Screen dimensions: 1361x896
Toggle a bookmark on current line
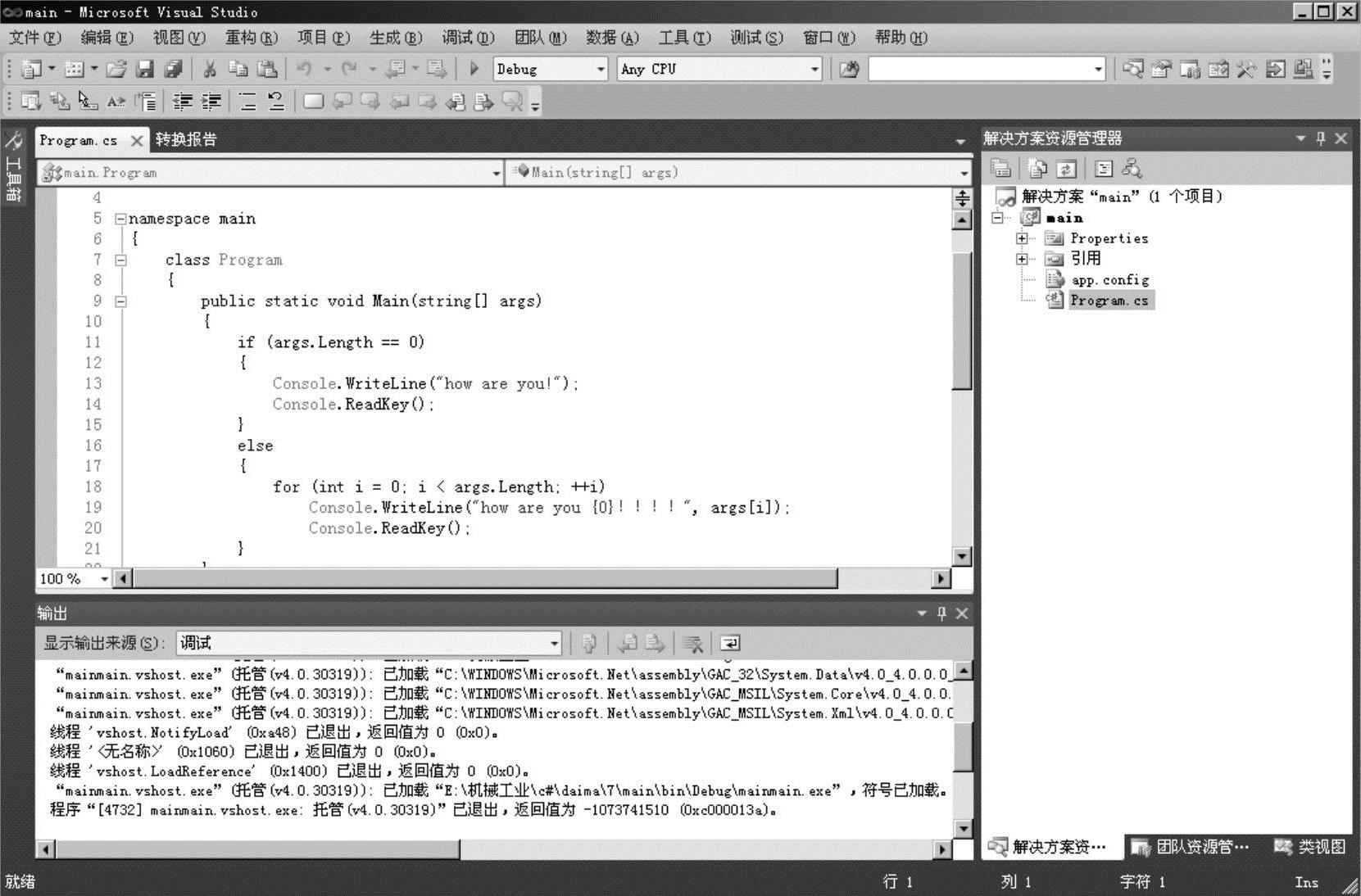313,102
